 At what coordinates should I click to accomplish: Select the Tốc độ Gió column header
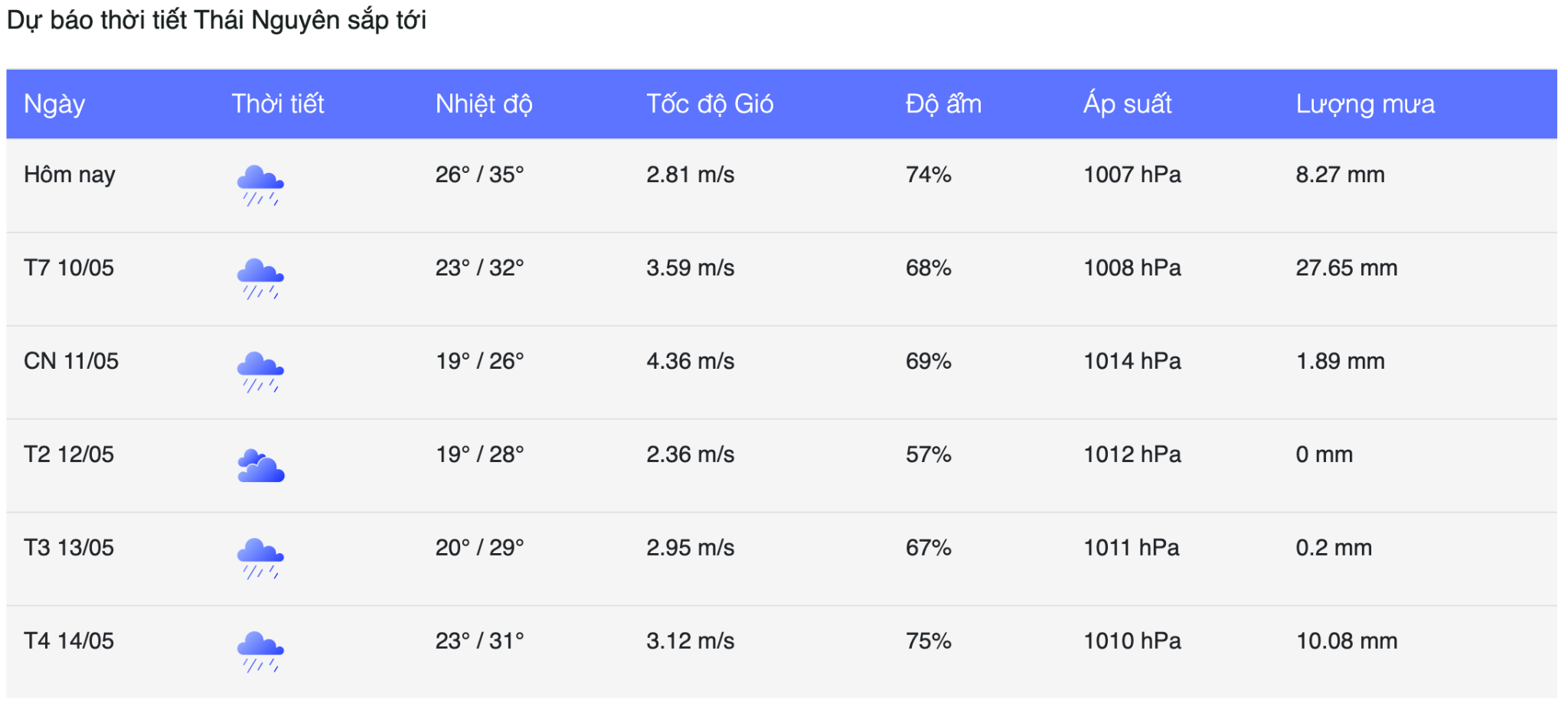tap(710, 104)
